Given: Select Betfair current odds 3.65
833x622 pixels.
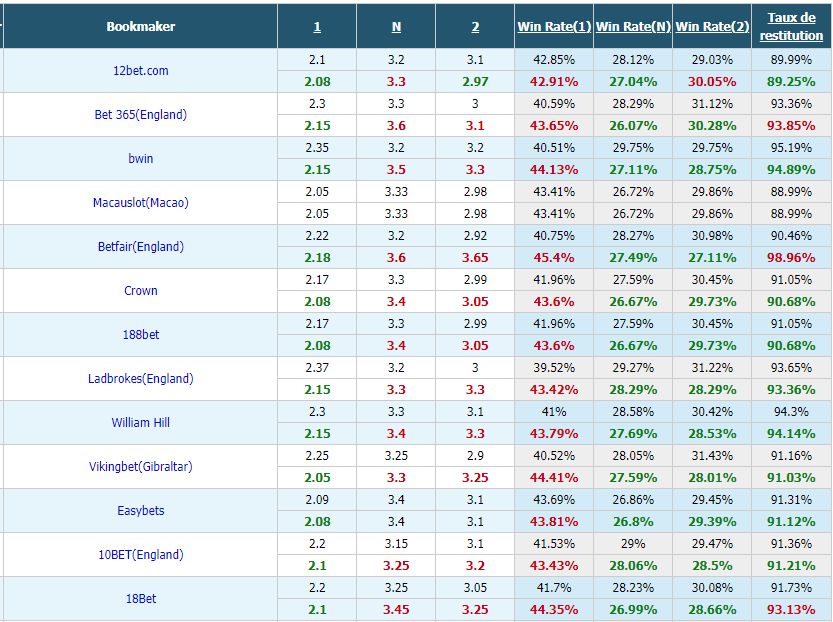Looking at the screenshot, I should point(475,258).
